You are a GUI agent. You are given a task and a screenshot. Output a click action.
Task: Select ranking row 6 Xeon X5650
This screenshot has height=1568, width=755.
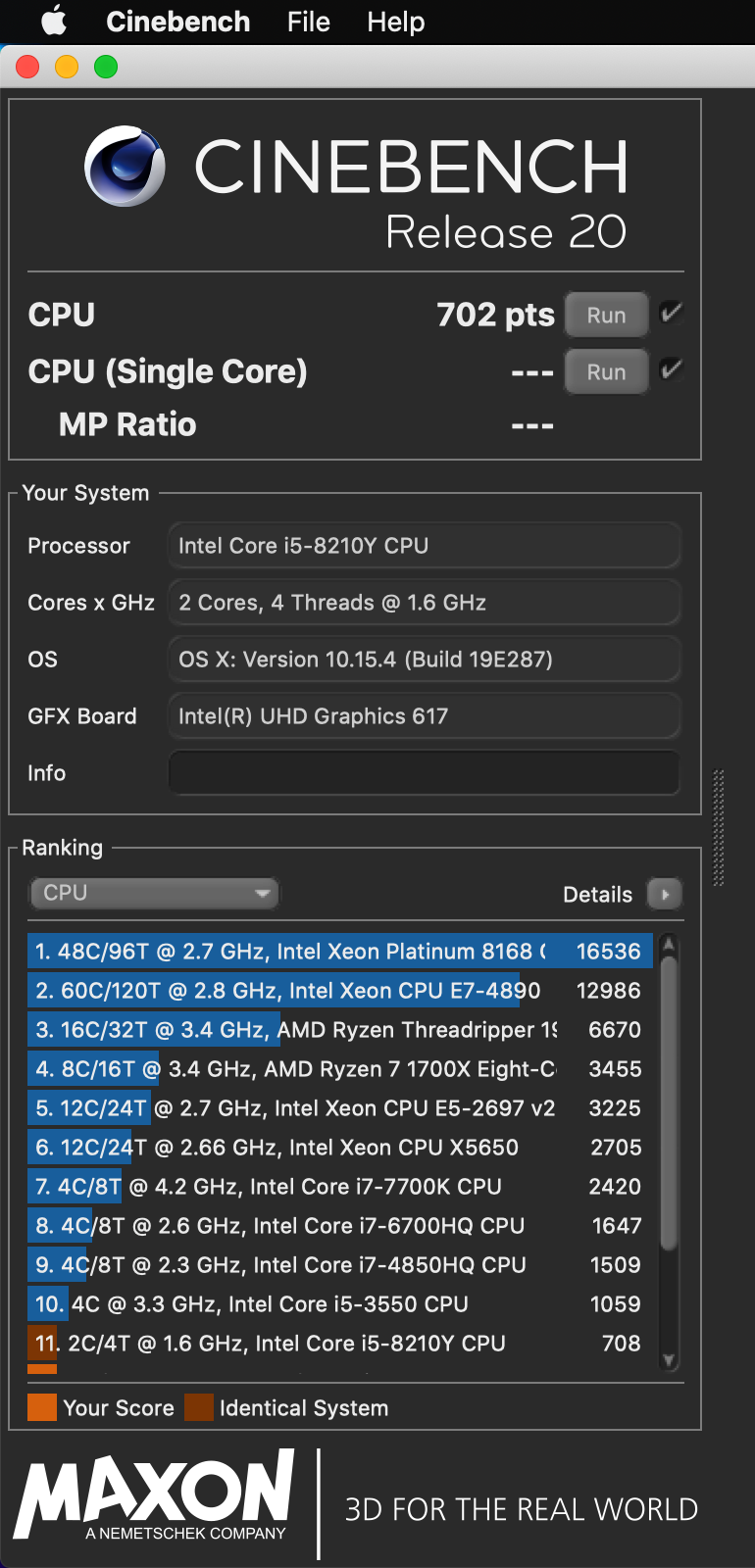point(339,1148)
